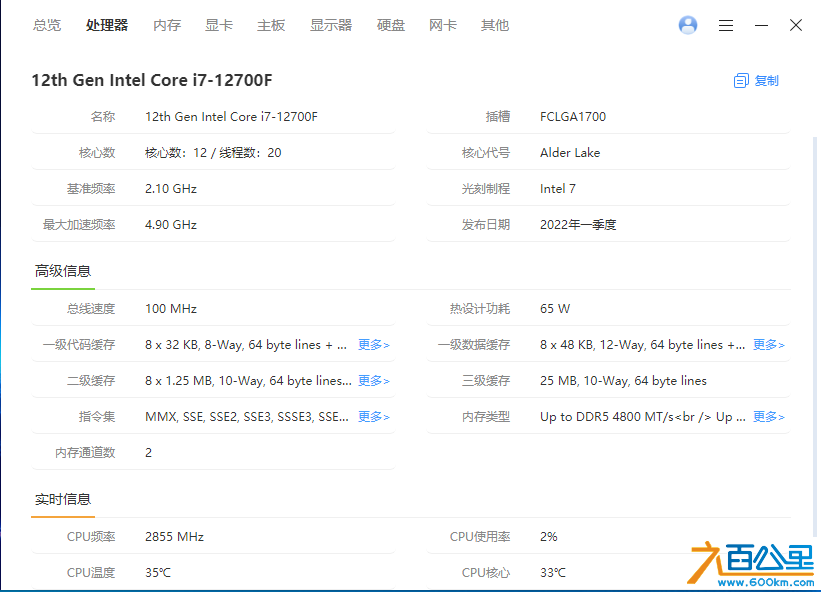Switch to the 主板 tab
Image resolution: width=821 pixels, height=592 pixels.
[x=271, y=25]
